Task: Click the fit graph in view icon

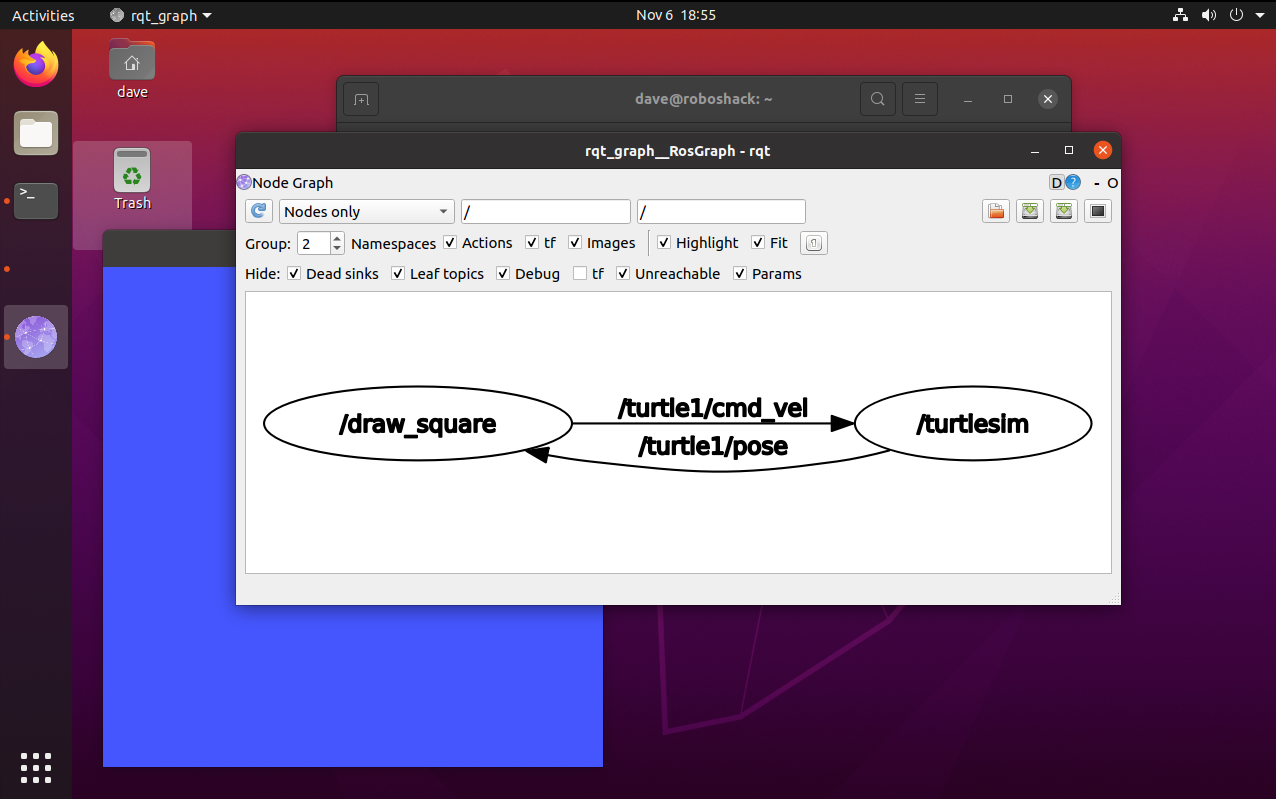Action: [x=813, y=243]
